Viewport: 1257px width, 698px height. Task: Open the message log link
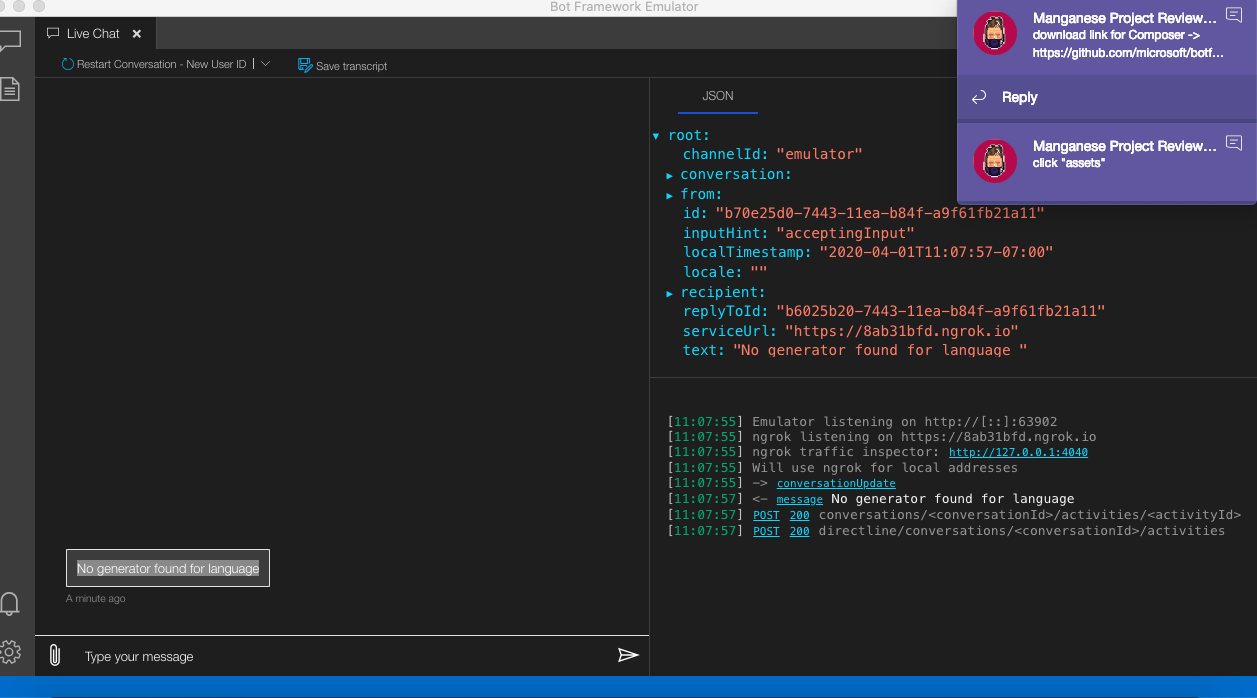point(799,499)
